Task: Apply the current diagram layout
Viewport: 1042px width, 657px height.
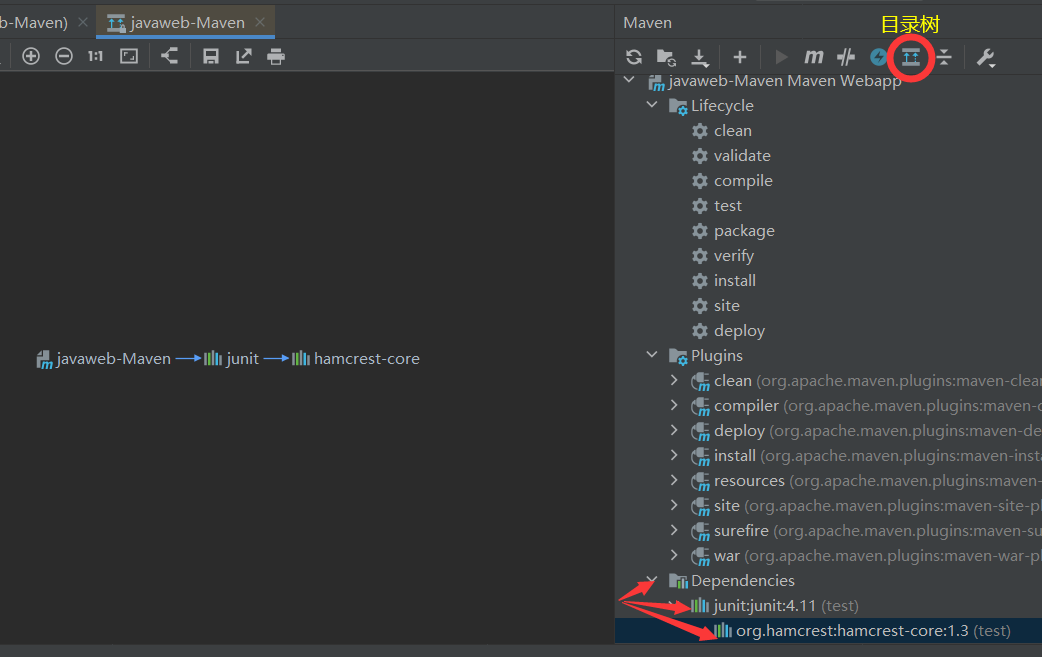Action: tap(169, 56)
